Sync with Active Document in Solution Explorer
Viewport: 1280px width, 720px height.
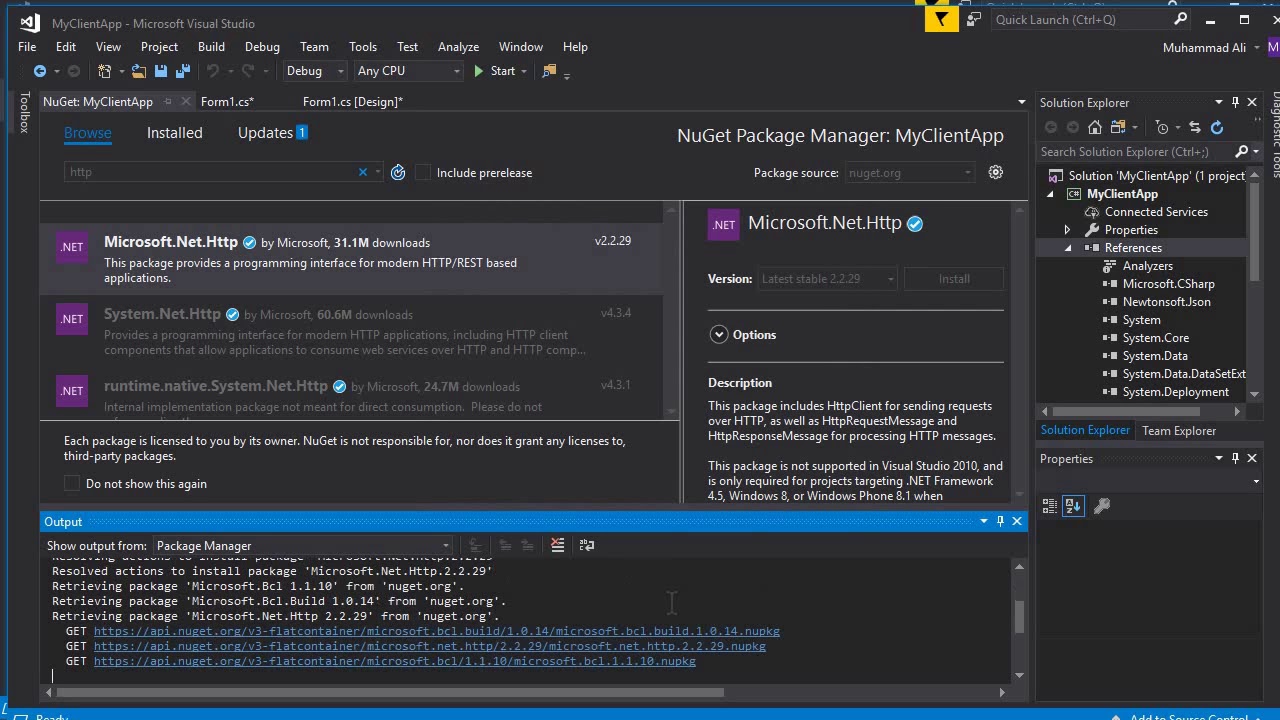[x=1194, y=127]
